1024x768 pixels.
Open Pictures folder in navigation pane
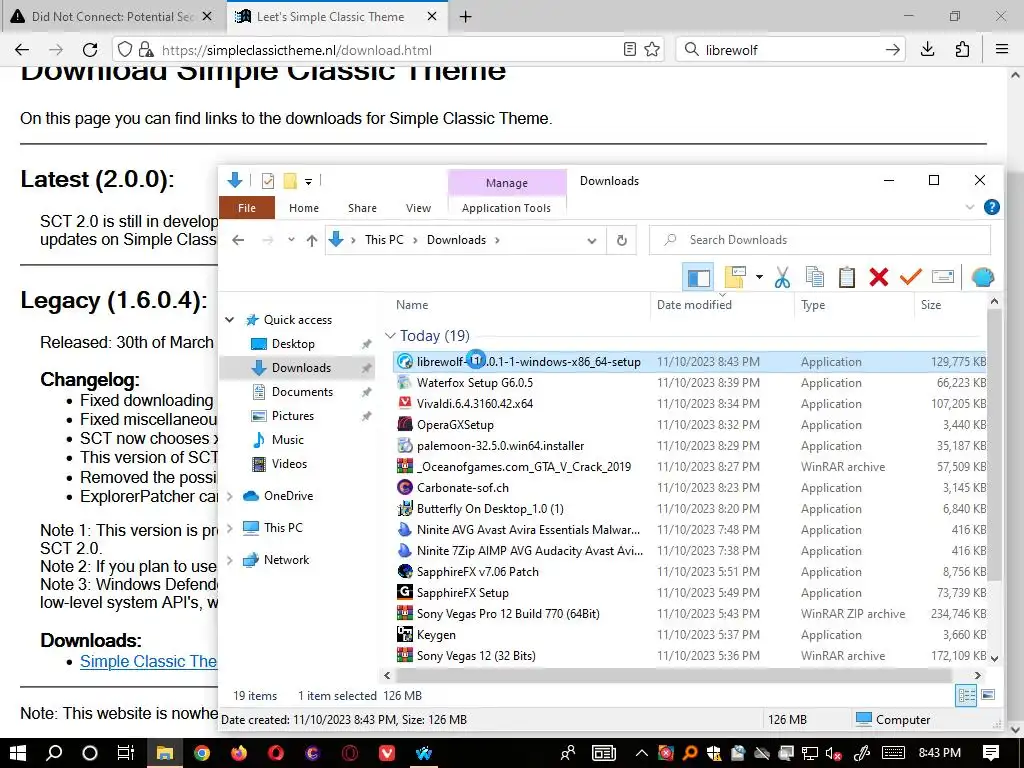pos(293,416)
